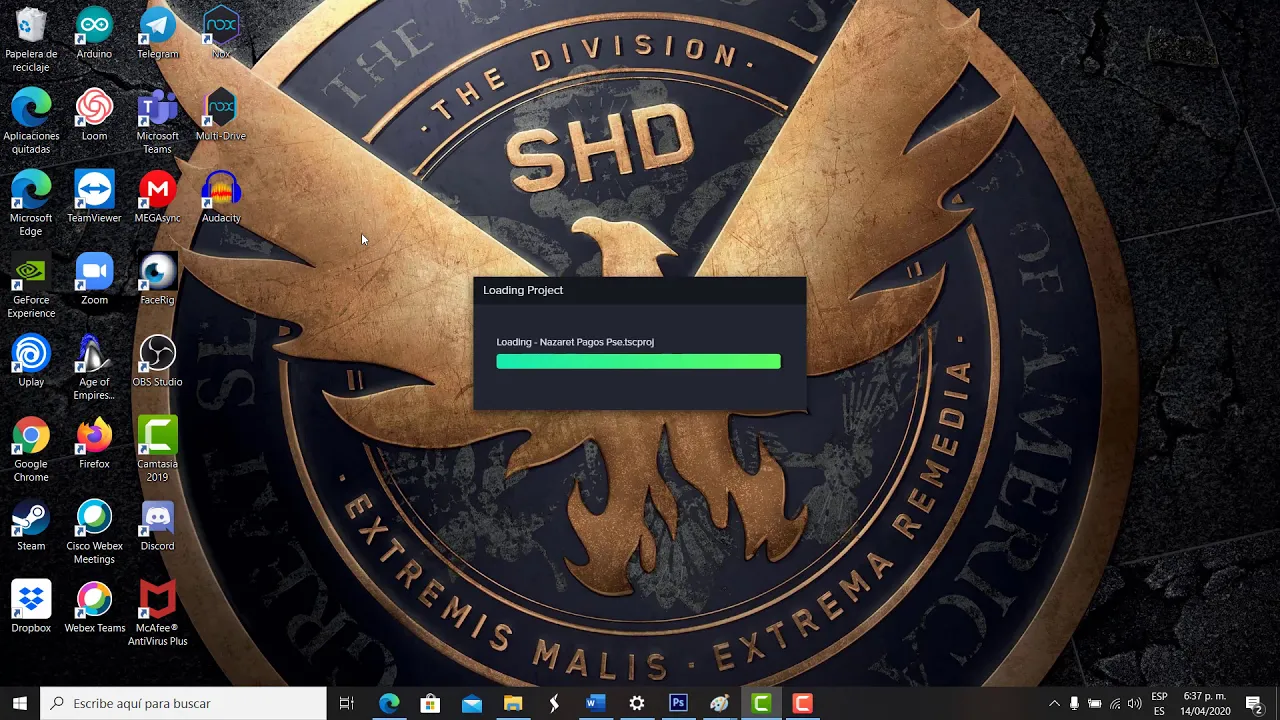The image size is (1280, 720).
Task: Switch the ESP ES input language
Action: (x=1159, y=703)
